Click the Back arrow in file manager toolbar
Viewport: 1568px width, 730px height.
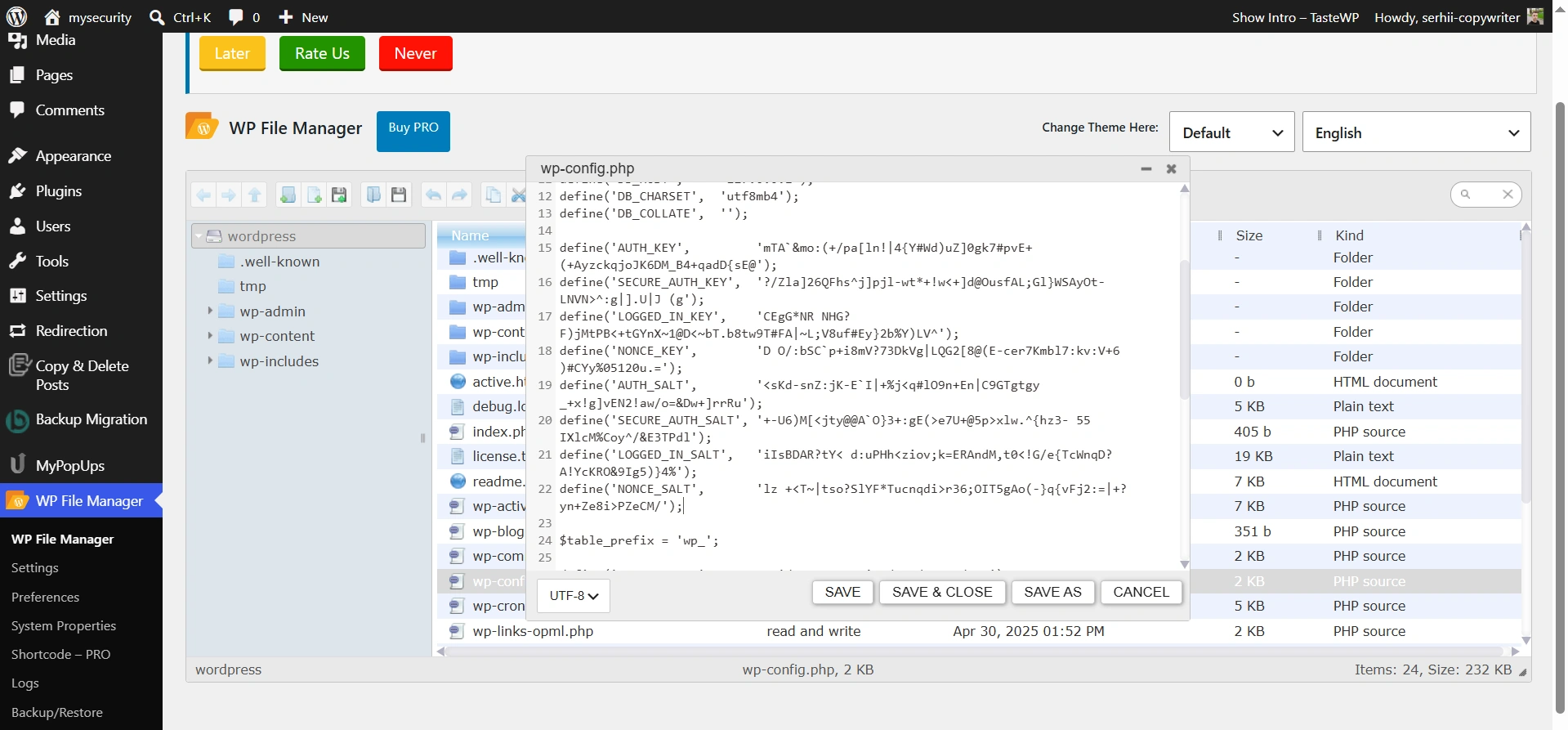tap(203, 195)
